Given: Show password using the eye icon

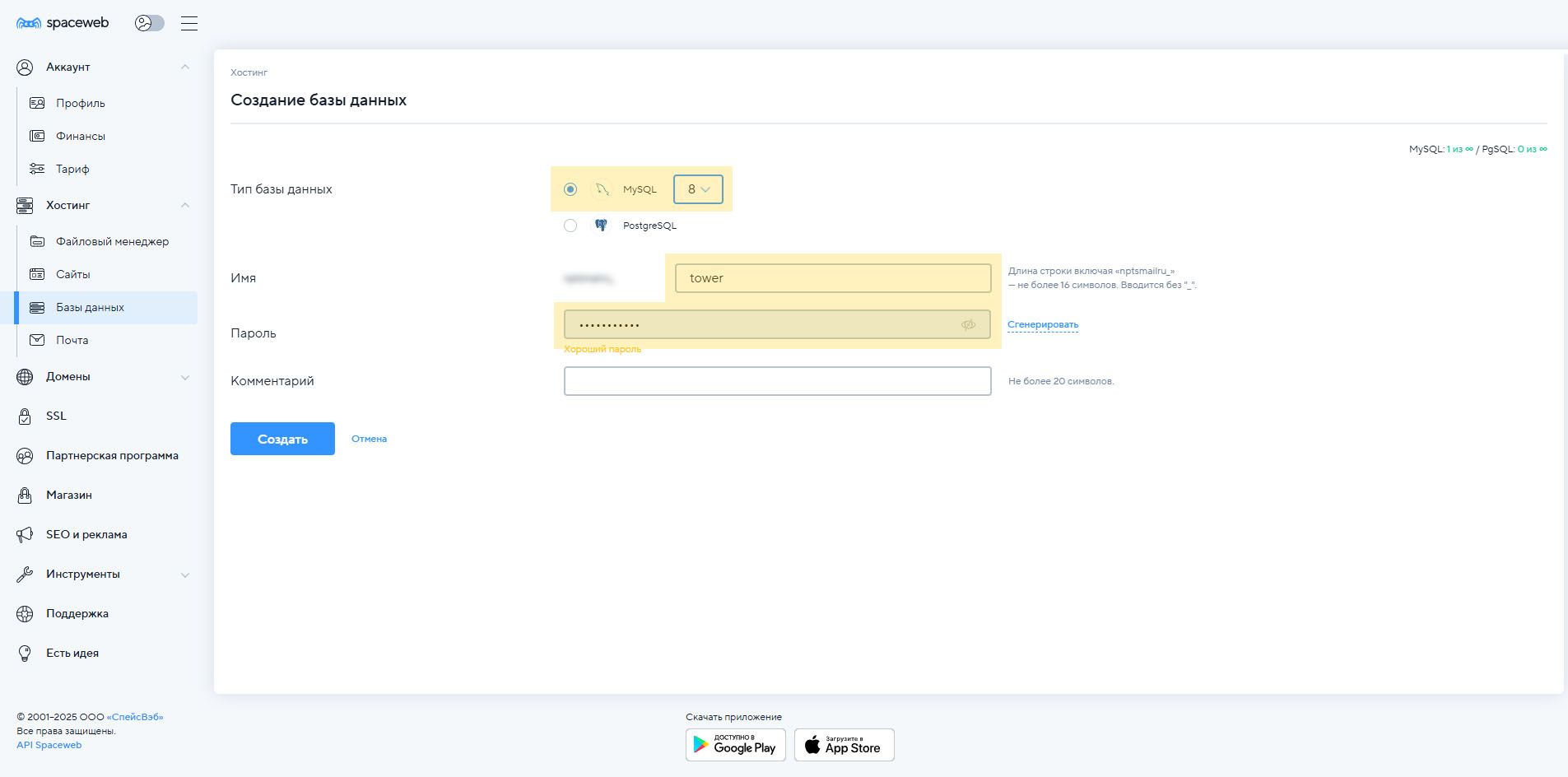Looking at the screenshot, I should pyautogui.click(x=968, y=324).
